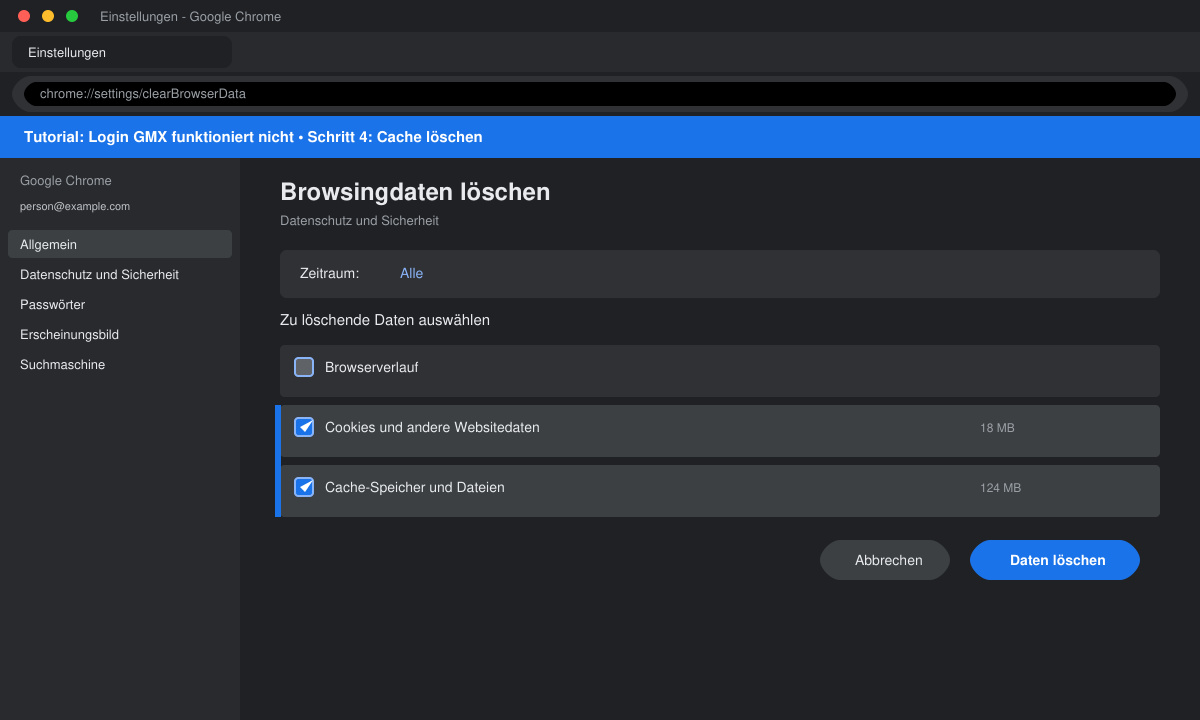Focus the chrome://settings address bar
1200x720 pixels.
pos(600,94)
